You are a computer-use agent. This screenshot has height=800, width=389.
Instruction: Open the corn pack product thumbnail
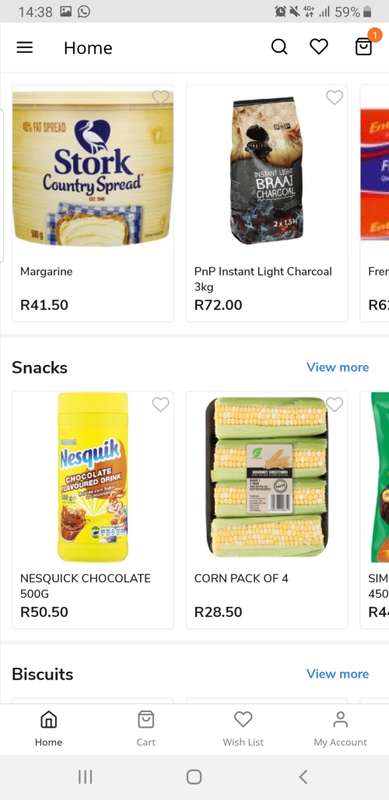267,477
